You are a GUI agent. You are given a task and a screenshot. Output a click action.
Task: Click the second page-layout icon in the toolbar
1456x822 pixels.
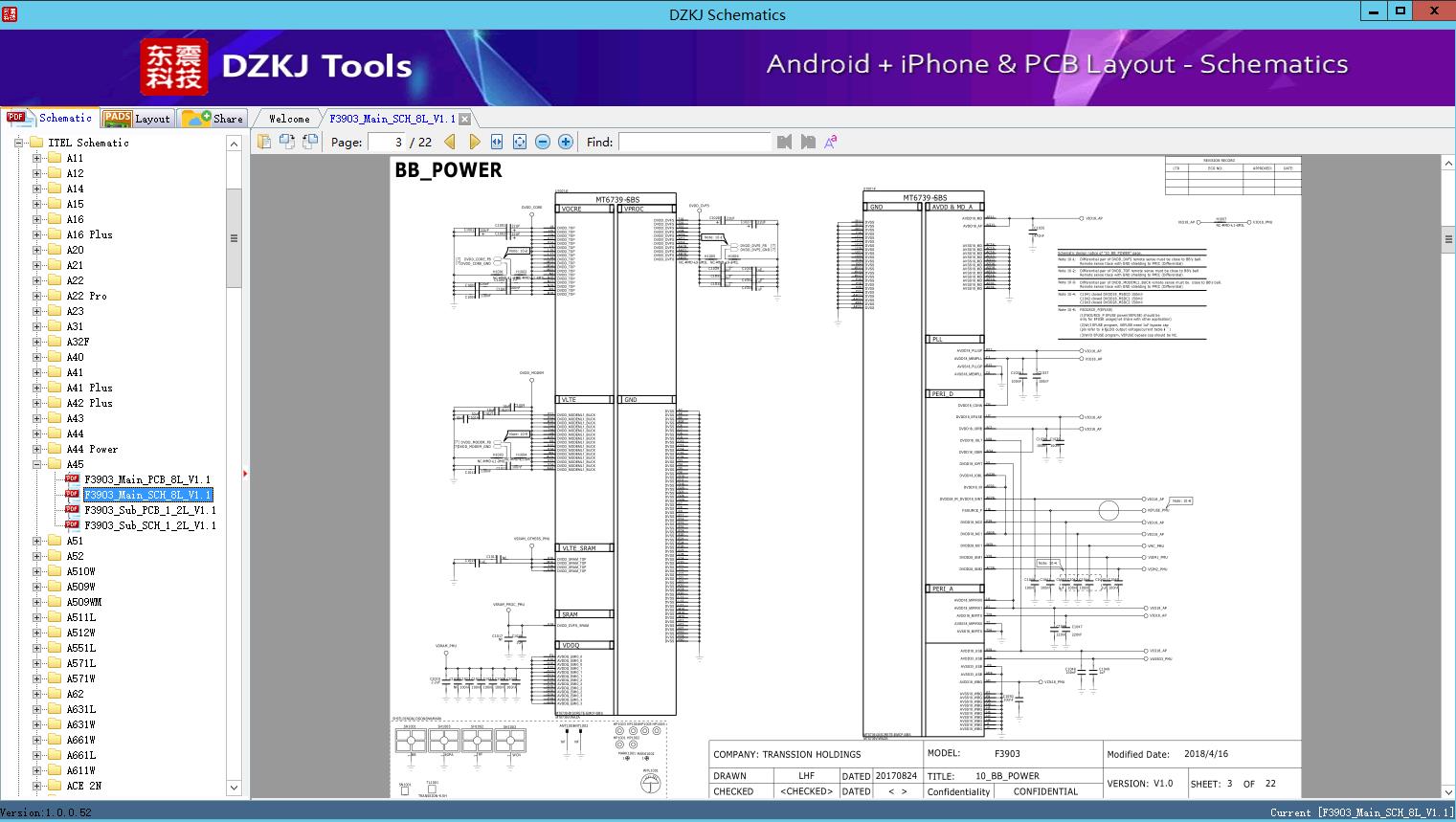[287, 142]
